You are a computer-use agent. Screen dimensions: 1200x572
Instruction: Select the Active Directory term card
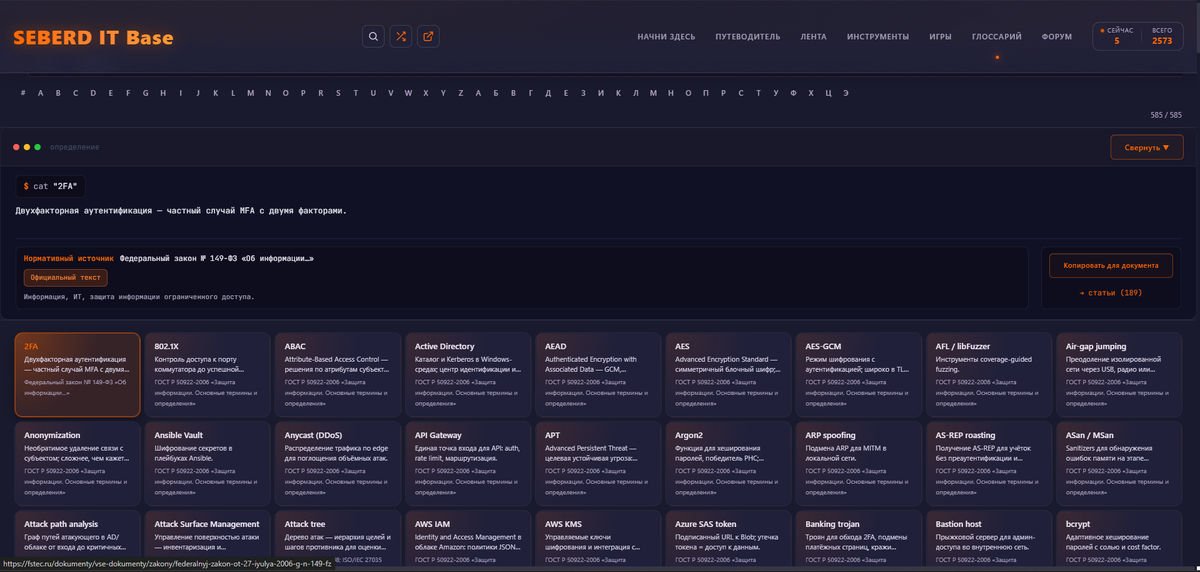pyautogui.click(x=466, y=374)
